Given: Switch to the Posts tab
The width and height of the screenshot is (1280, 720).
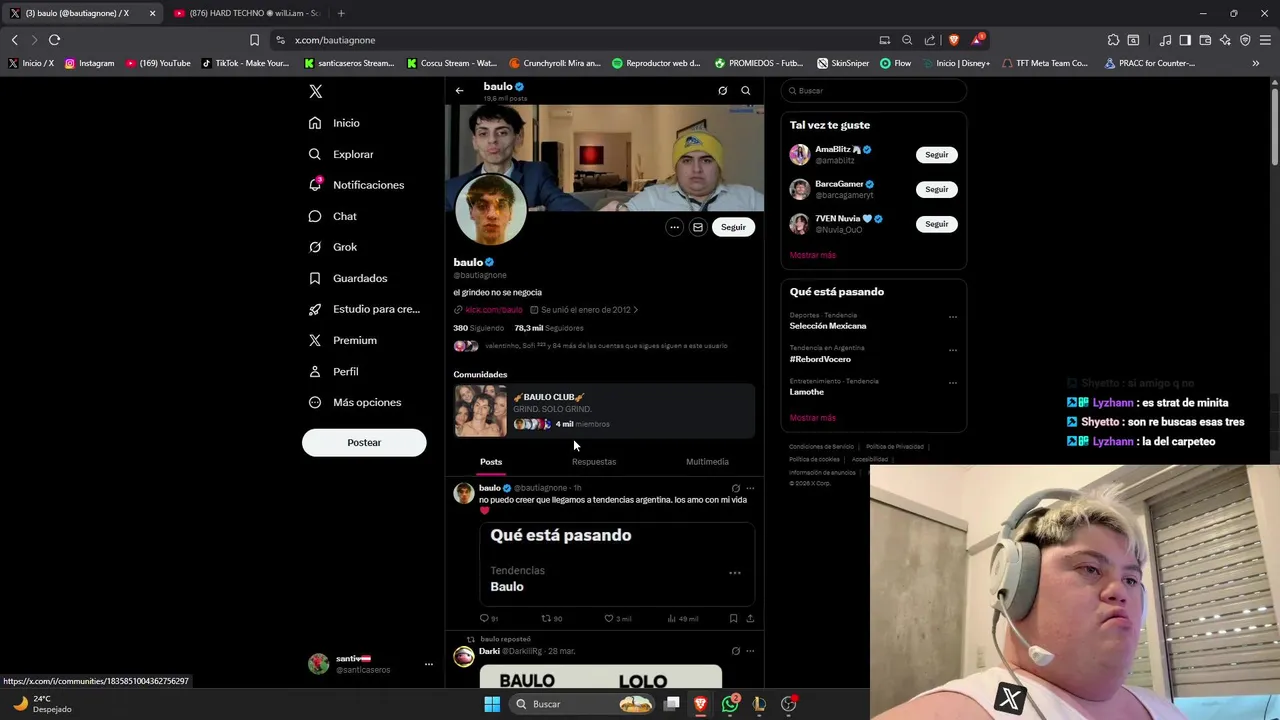Looking at the screenshot, I should (x=491, y=462).
